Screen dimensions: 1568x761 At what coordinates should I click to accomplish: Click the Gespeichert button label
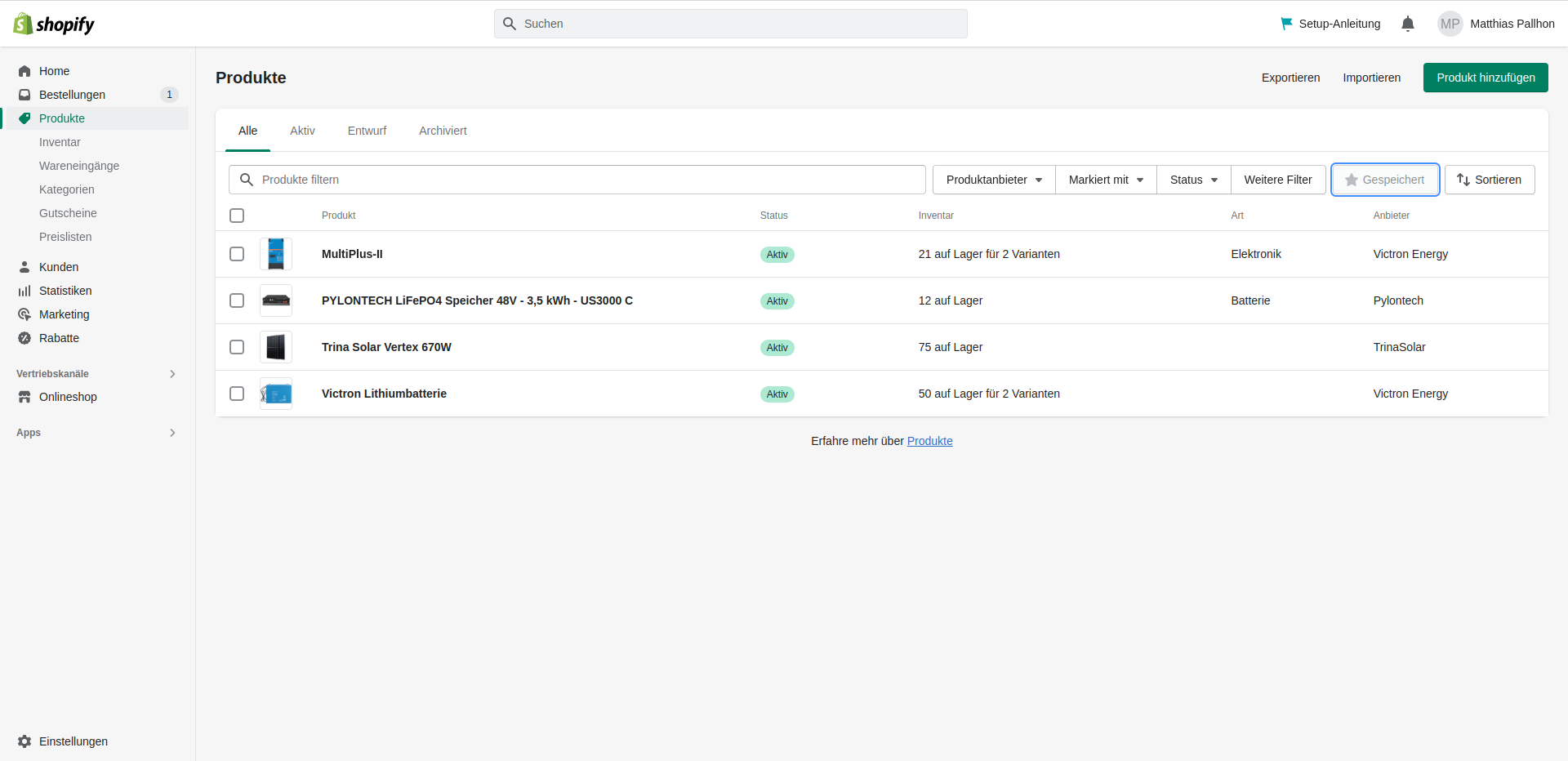tap(1393, 180)
